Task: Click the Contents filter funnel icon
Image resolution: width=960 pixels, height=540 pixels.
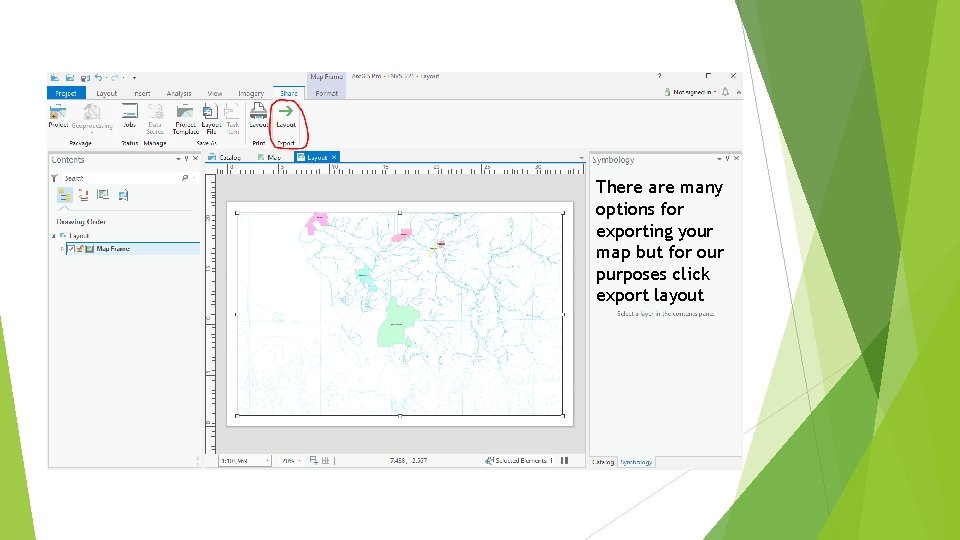Action: click(54, 178)
